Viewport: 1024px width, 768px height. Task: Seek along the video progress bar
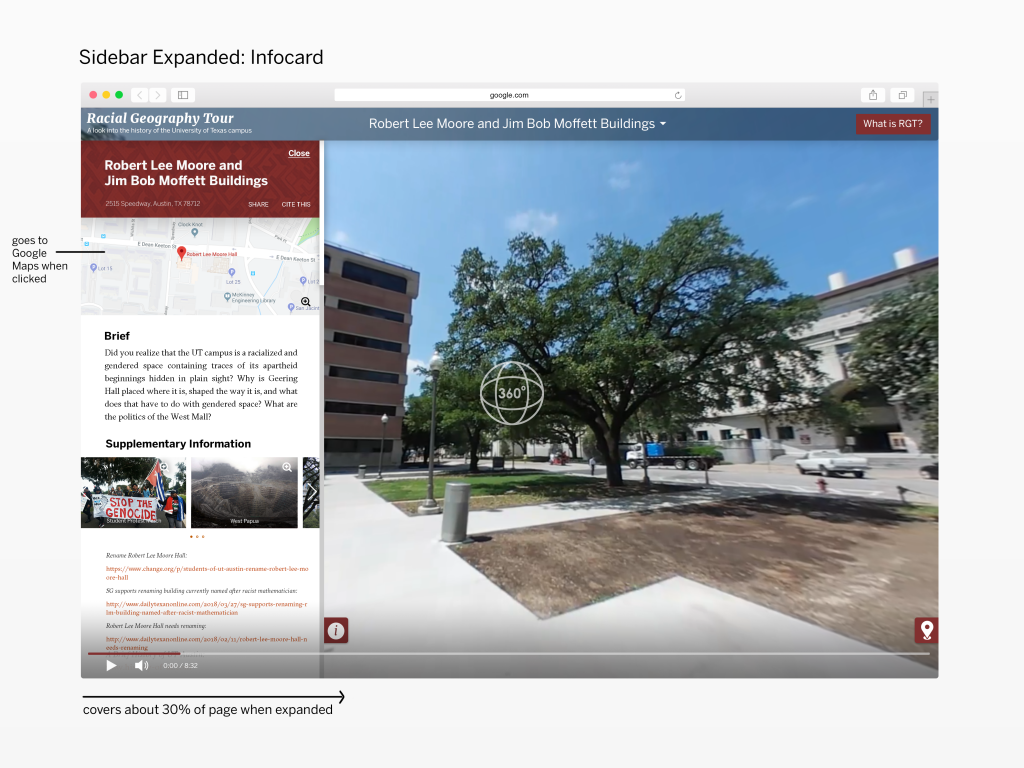(509, 653)
